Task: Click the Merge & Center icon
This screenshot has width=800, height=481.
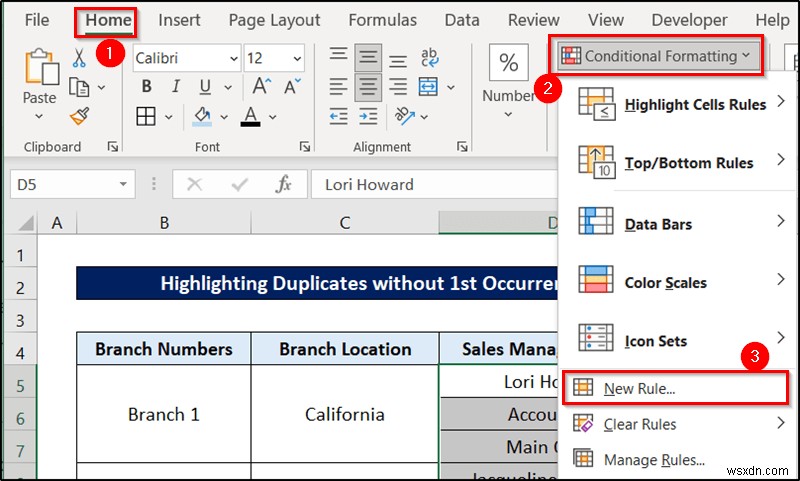Action: 428,87
